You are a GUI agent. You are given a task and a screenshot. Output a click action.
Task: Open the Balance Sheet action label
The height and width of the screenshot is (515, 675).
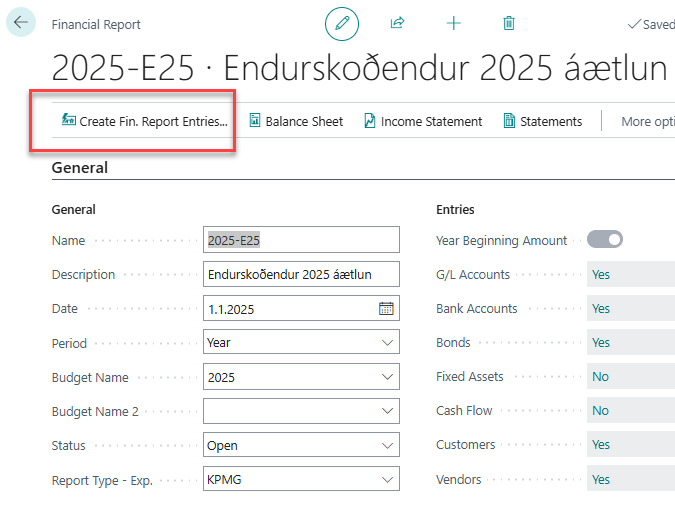click(304, 121)
